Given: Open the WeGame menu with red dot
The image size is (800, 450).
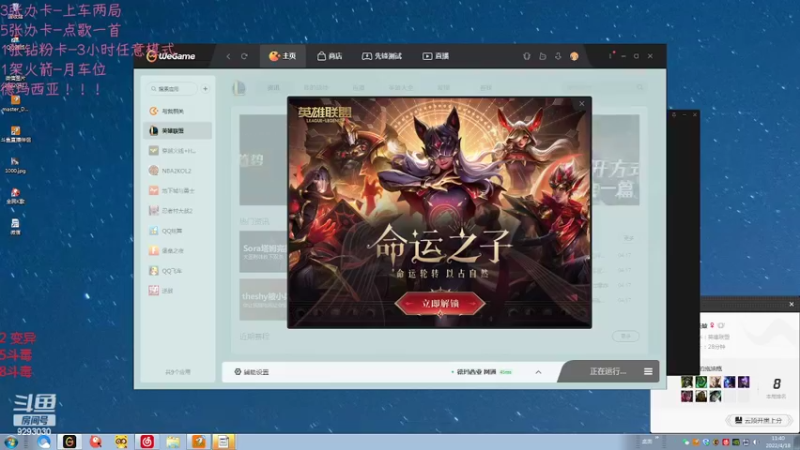Looking at the screenshot, I should point(611,56).
